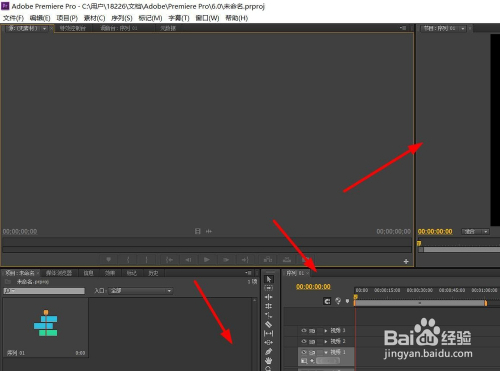Step back one frame in Source monitor
The image size is (500, 371).
[x=188, y=259]
